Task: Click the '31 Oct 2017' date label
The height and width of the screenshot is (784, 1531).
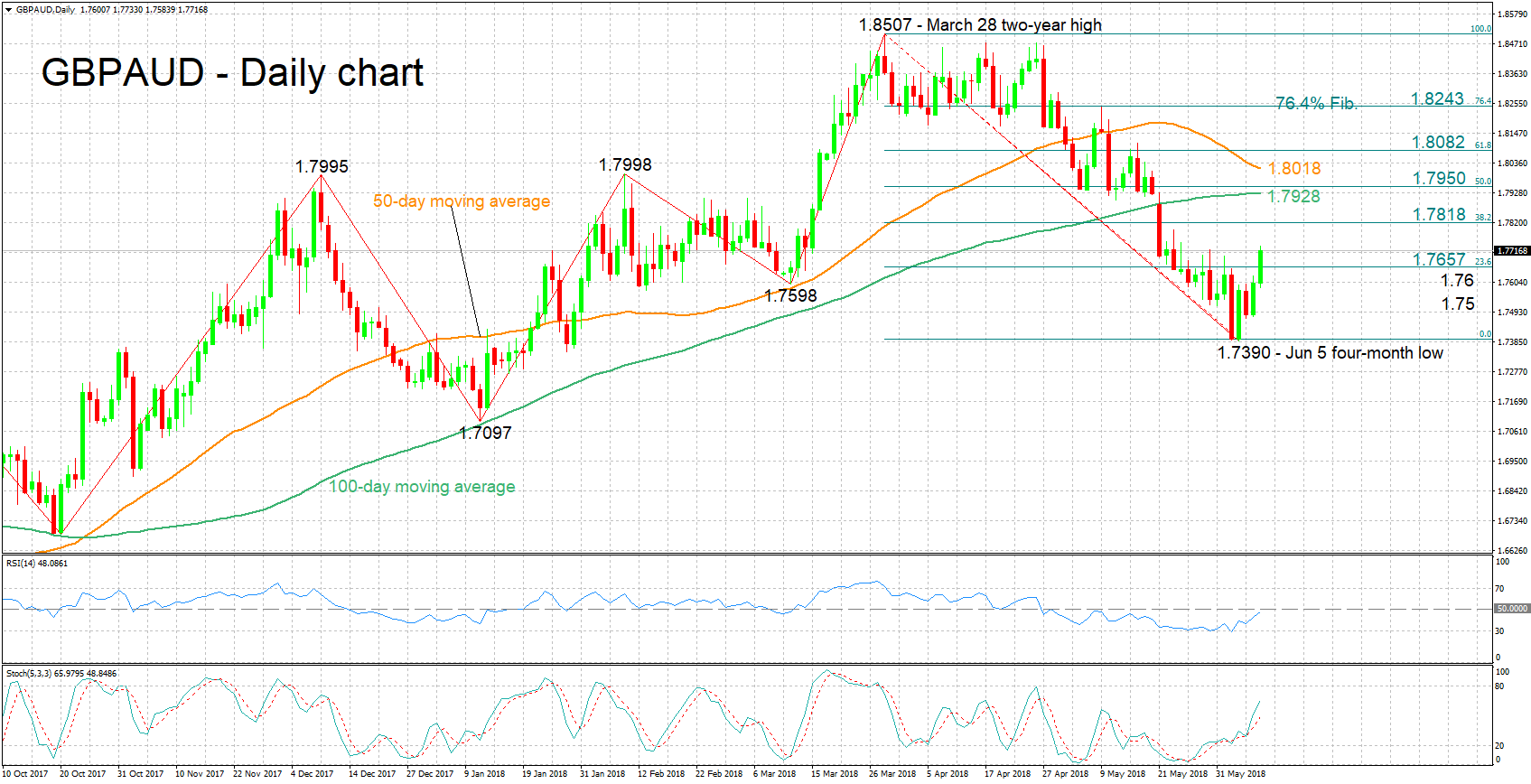Action: [141, 773]
